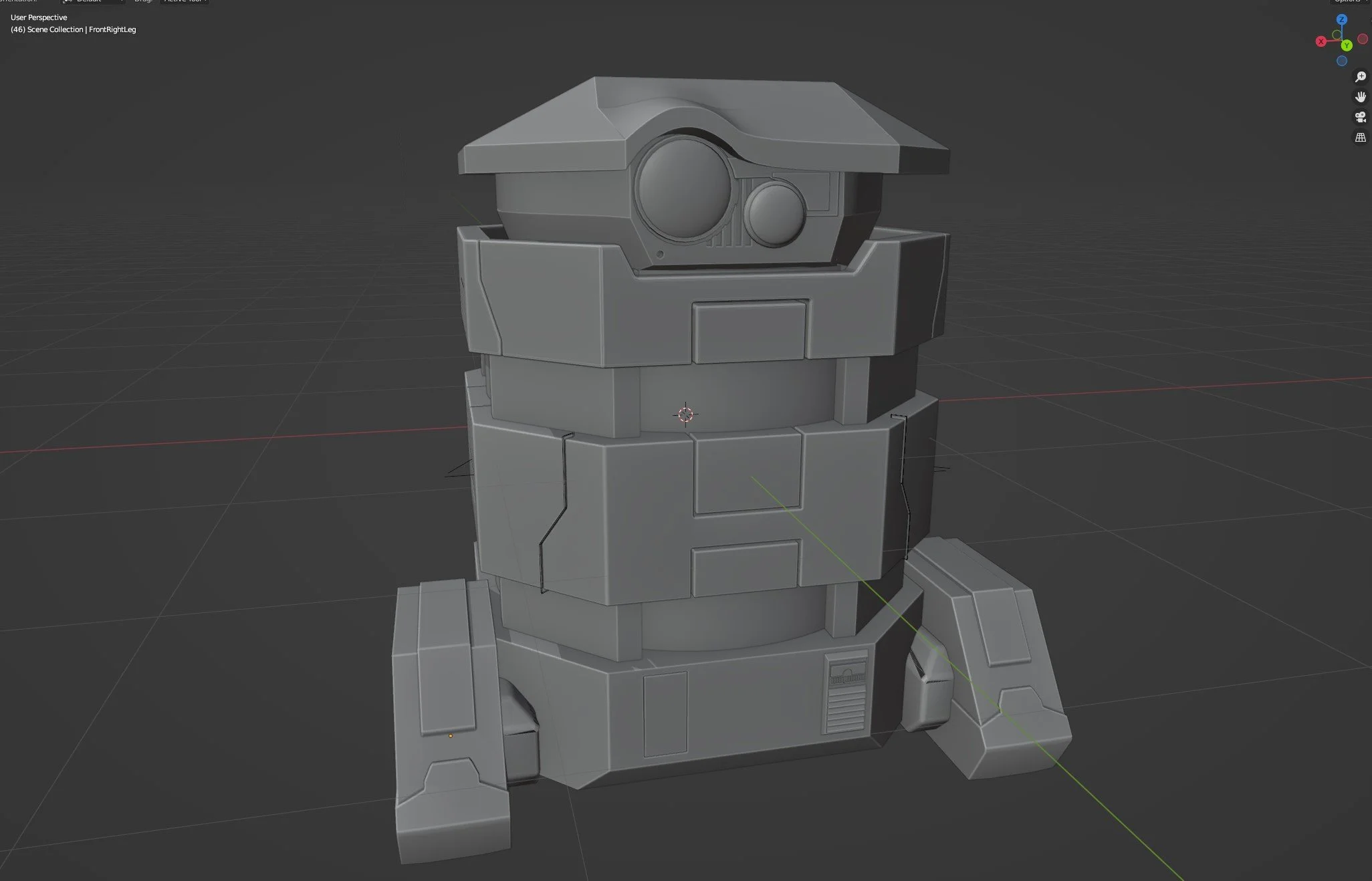This screenshot has width=1372, height=881.
Task: Click the "(46) Scene Collection | FrontRightLeg" text
Action: pos(74,29)
